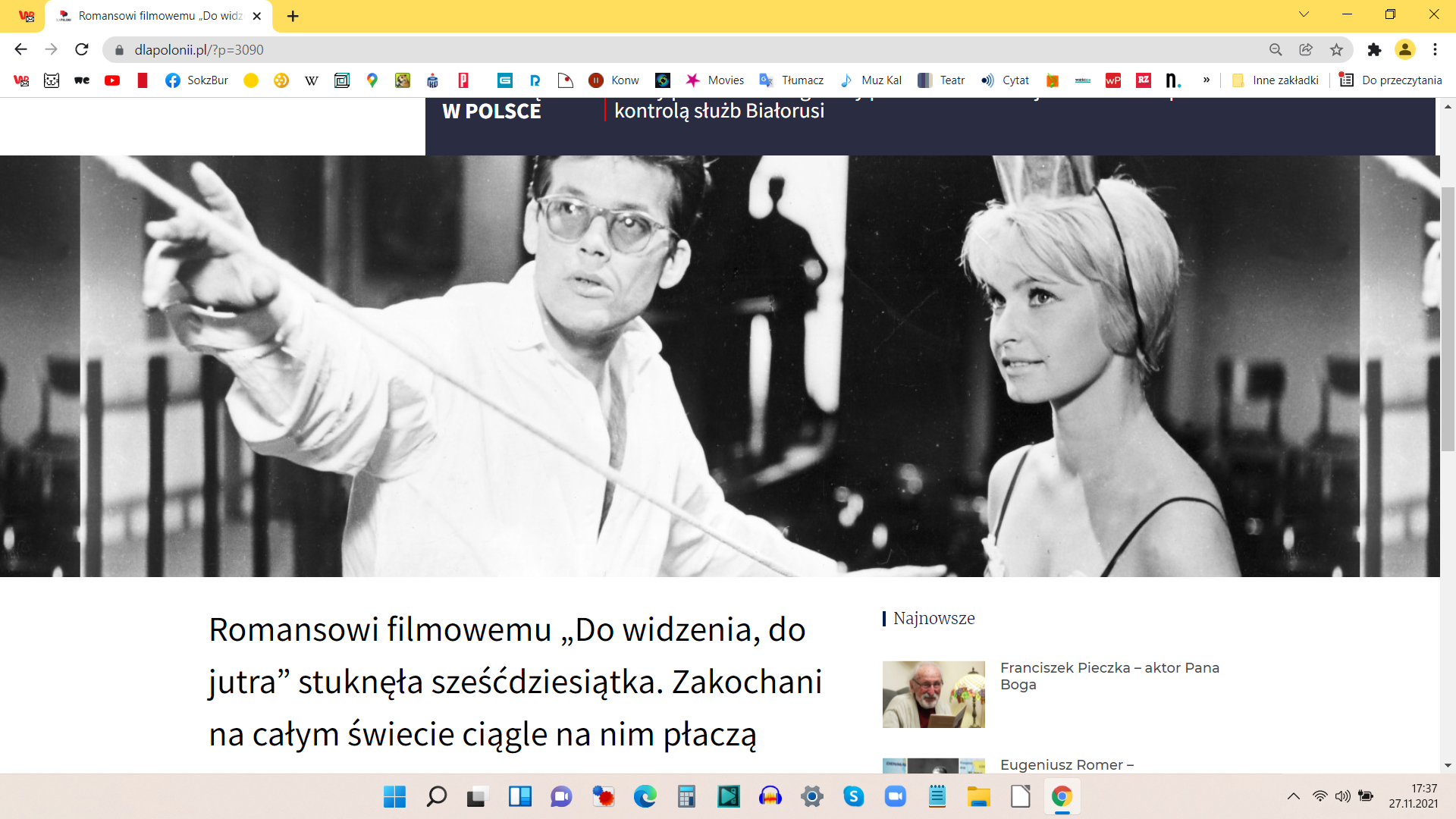Open the zoom magnifier icon in address bar
Image resolution: width=1456 pixels, height=819 pixels.
[1276, 49]
